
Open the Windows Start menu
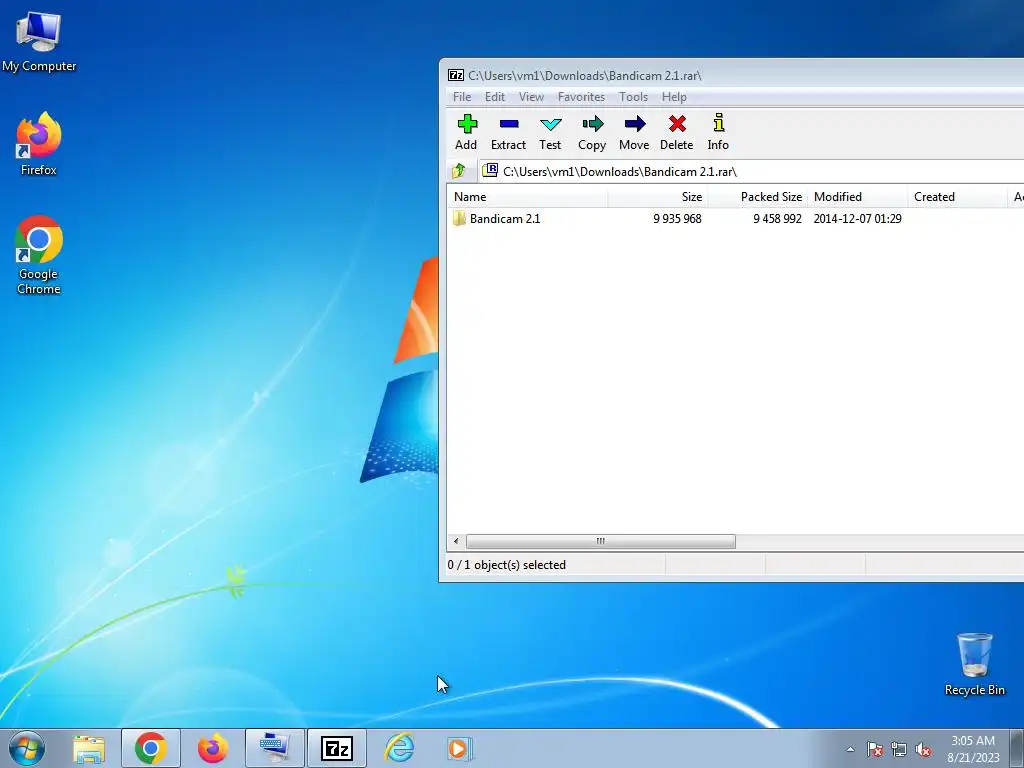click(27, 748)
